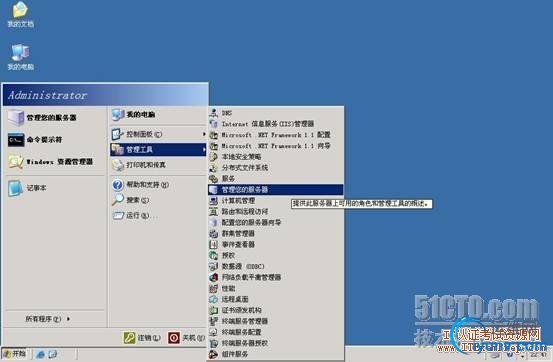The height and width of the screenshot is (362, 553).
Task: Open 事件查看器
Action: (x=276, y=244)
